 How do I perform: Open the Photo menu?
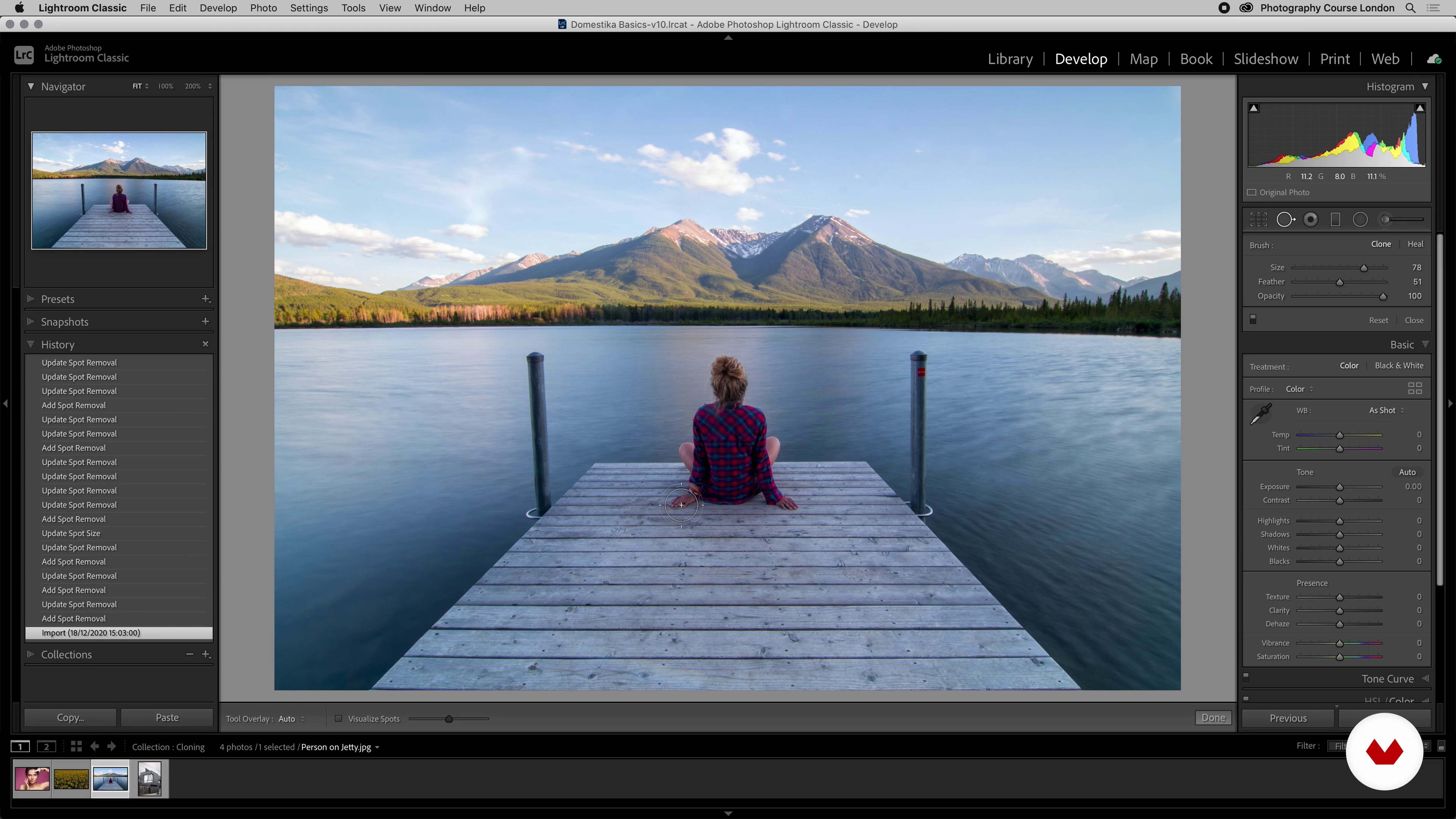pos(264,8)
